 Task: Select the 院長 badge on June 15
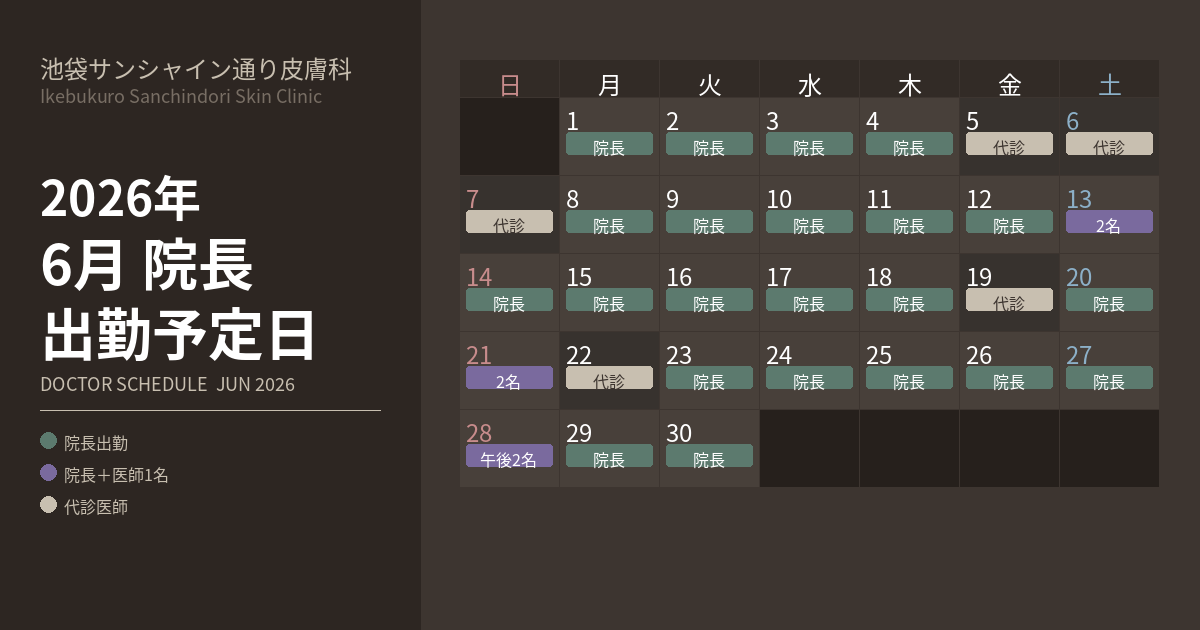coord(609,300)
